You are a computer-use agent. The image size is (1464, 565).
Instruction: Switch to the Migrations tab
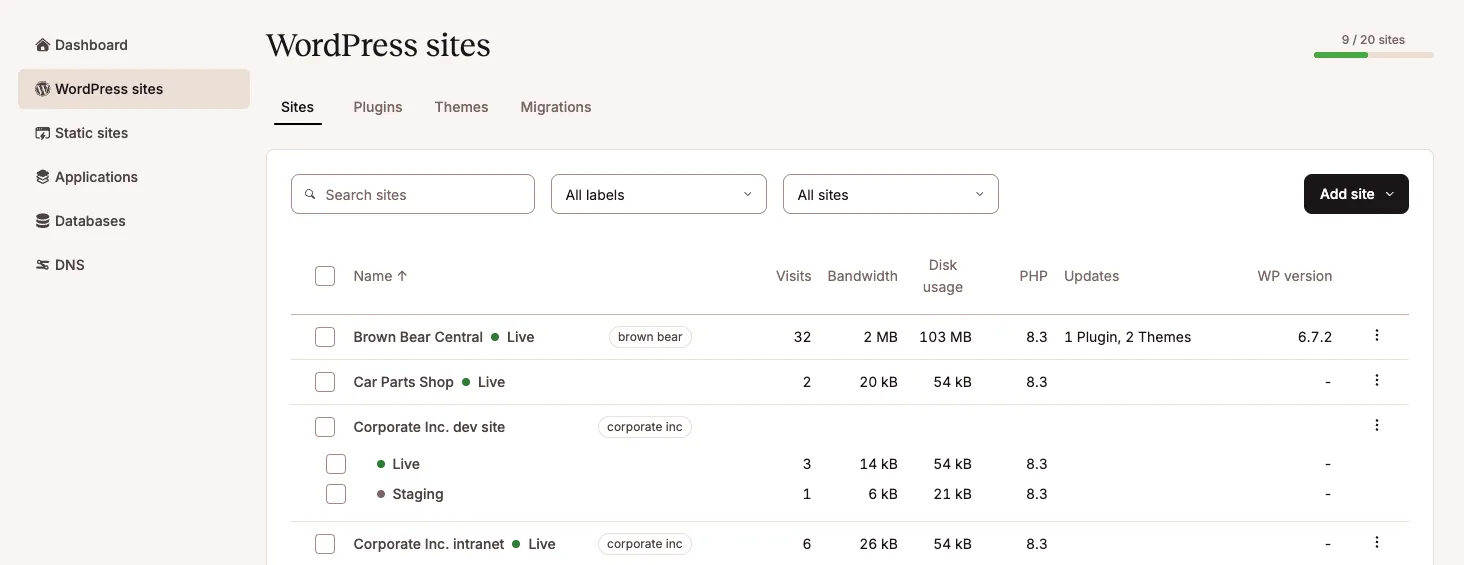tap(556, 107)
